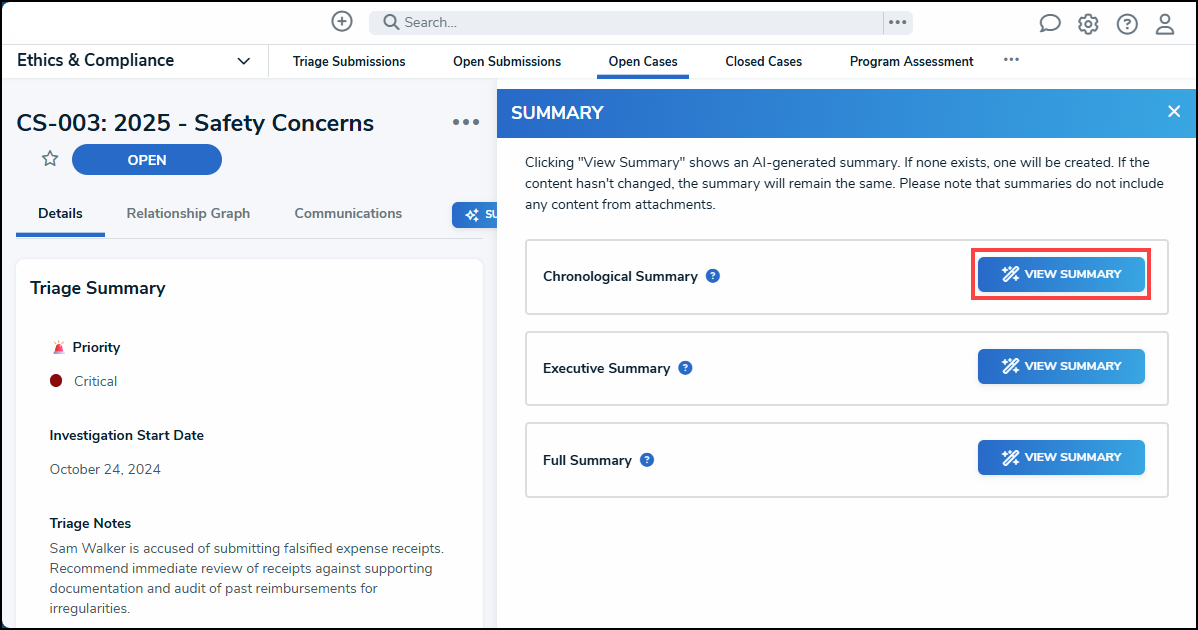
Task: Click the OPEN status button
Action: 147,160
